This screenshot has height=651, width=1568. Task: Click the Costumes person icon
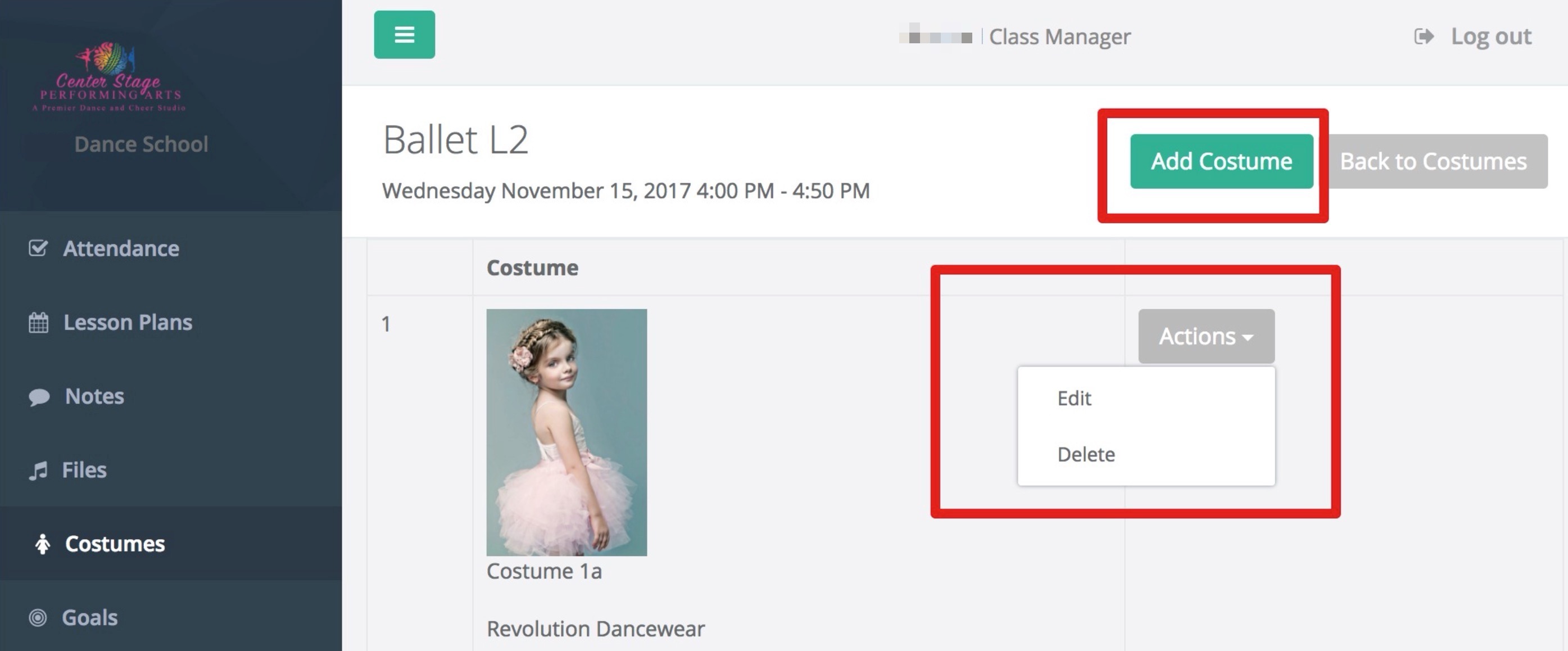(42, 544)
